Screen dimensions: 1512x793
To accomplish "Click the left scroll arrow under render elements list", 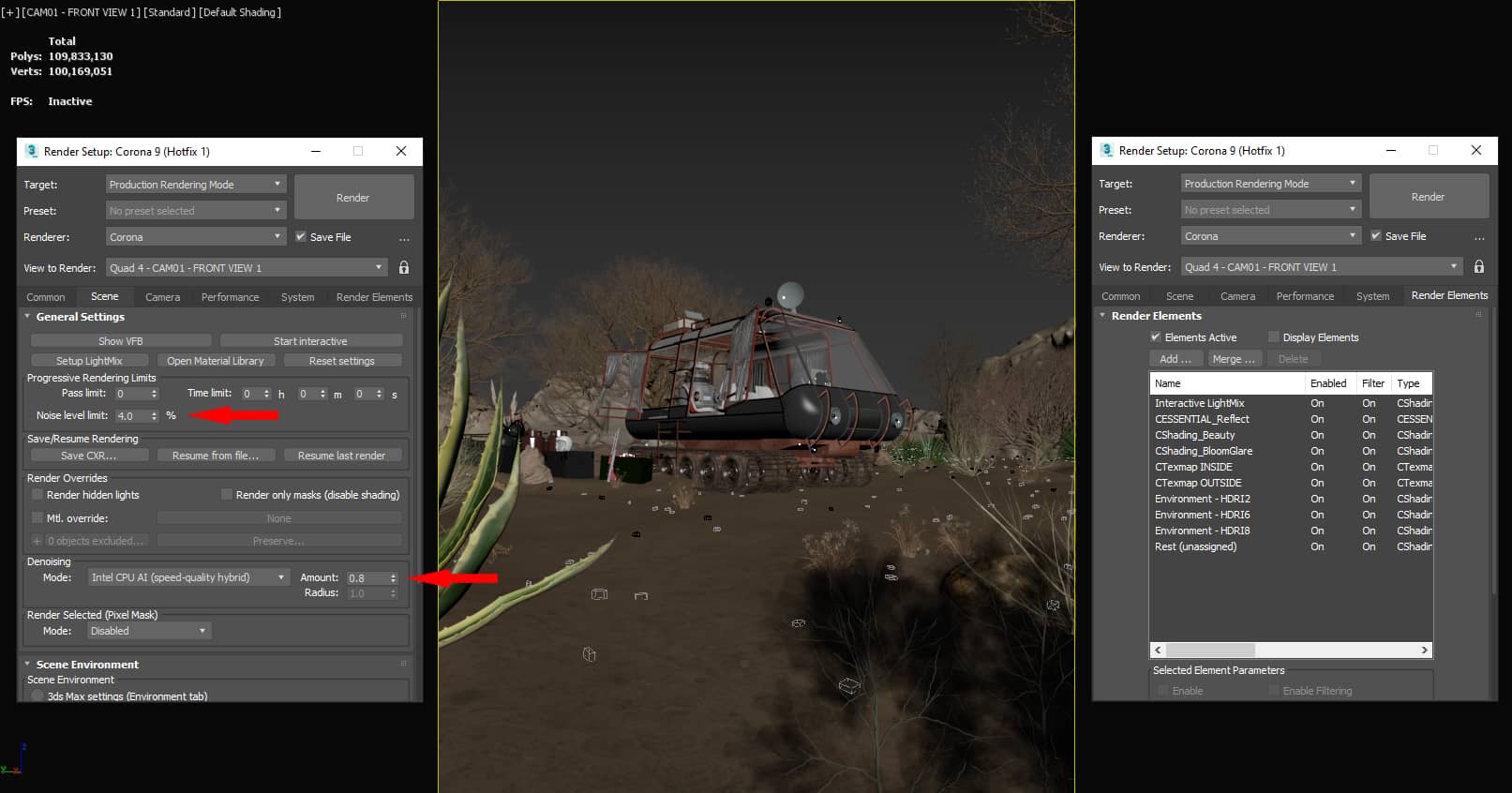I will pyautogui.click(x=1158, y=650).
